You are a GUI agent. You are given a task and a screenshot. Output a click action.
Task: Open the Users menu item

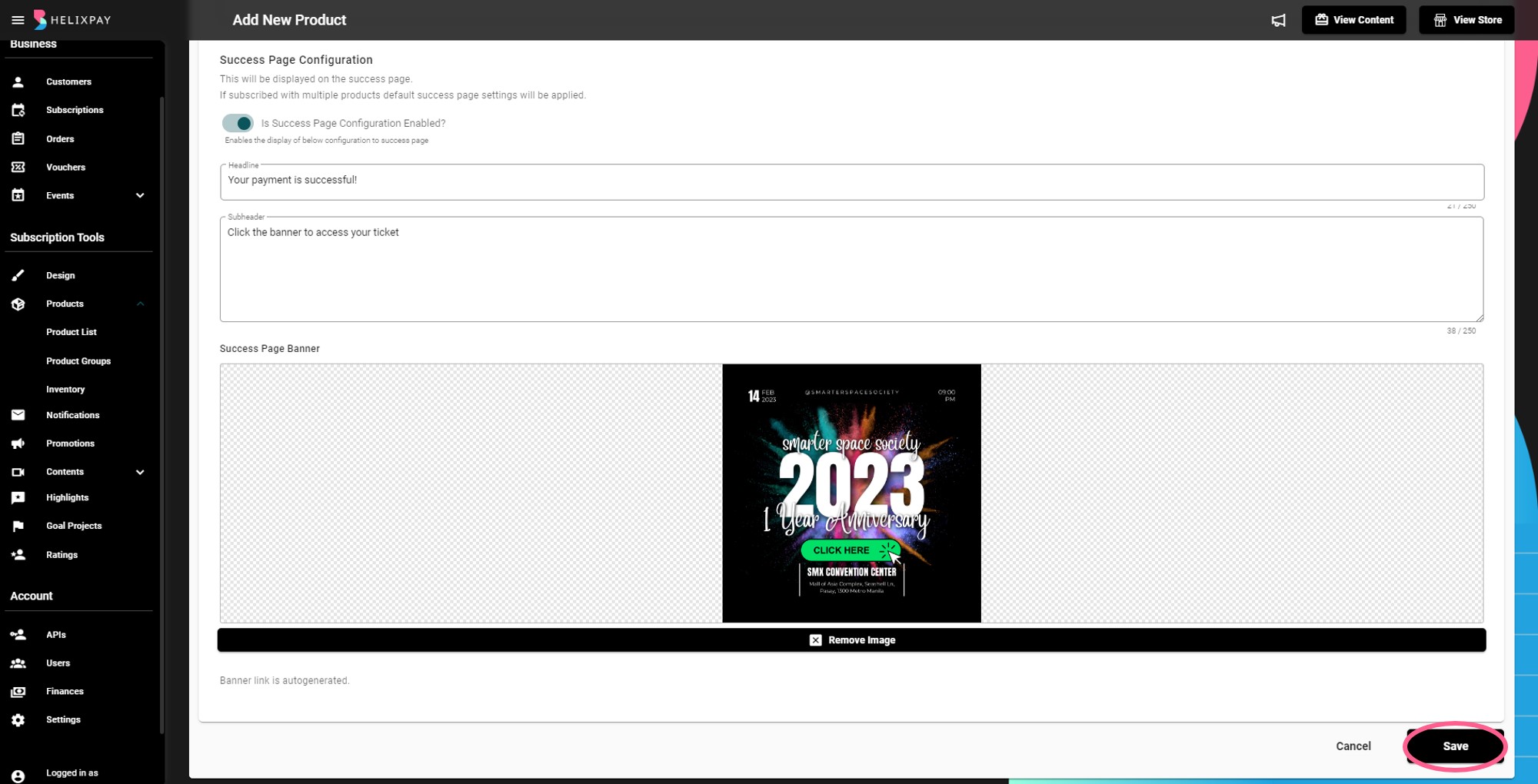tap(58, 663)
